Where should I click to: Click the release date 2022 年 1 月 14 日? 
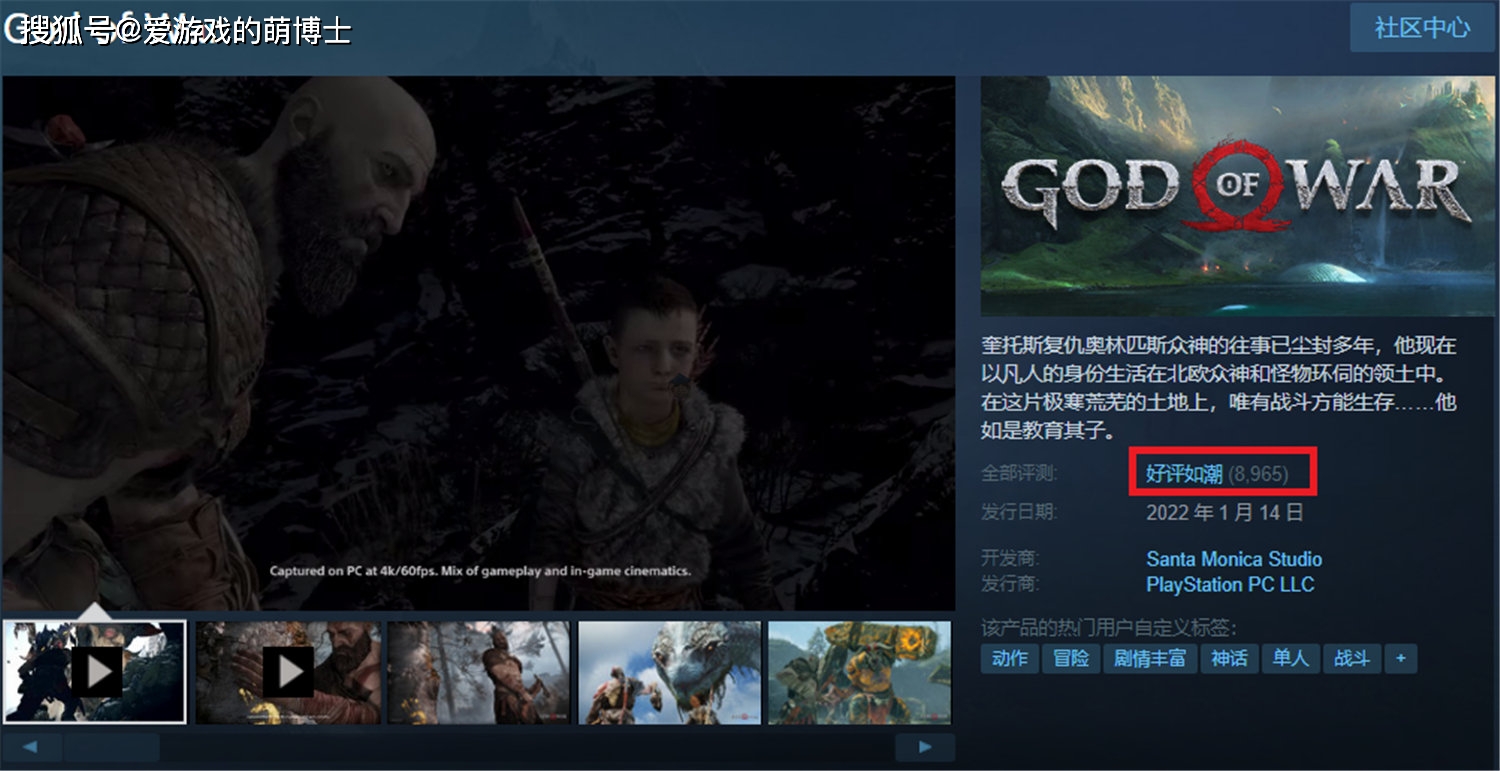1225,512
